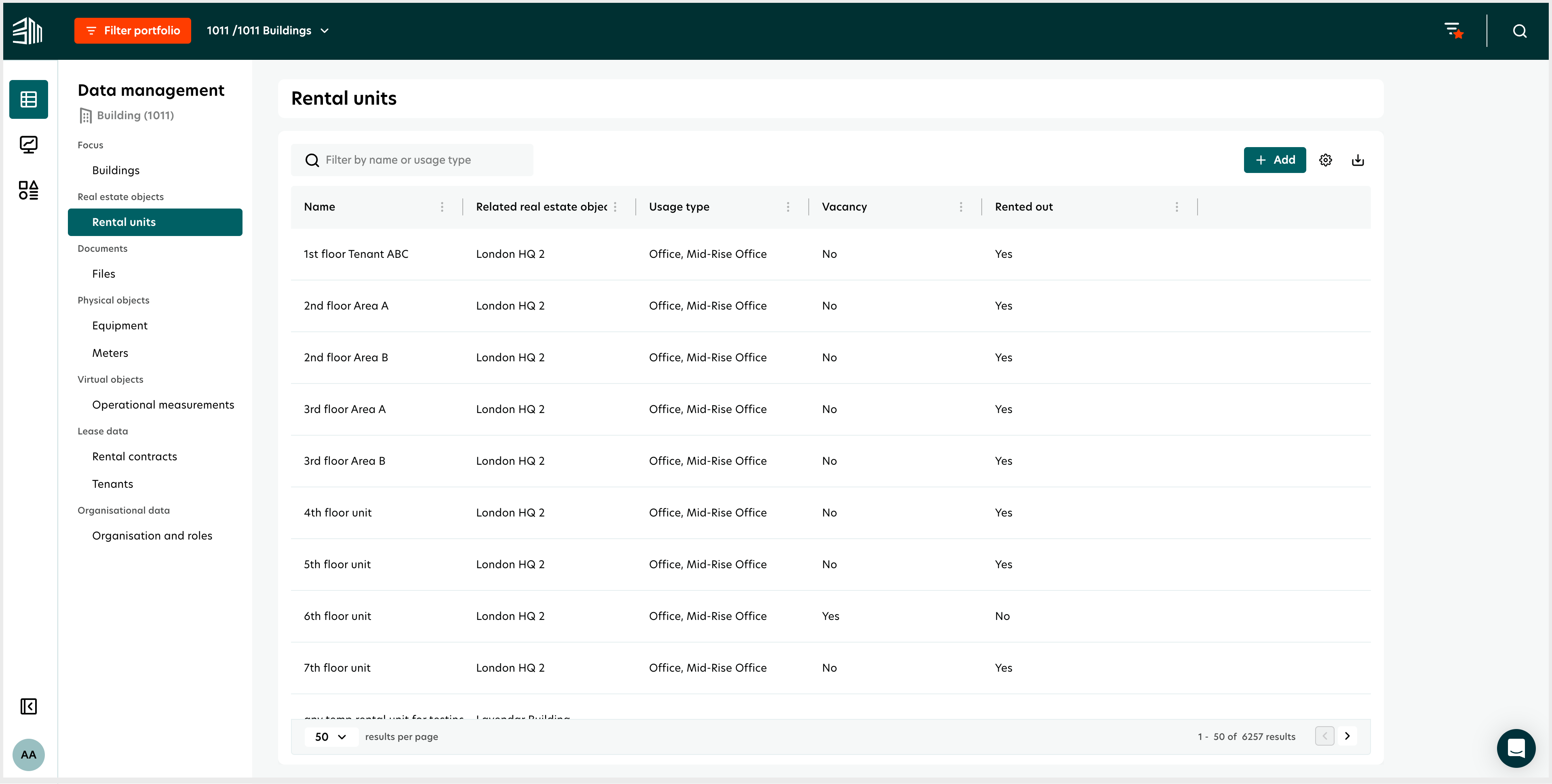Open the 1st floor Tenant ABC row
The width and height of the screenshot is (1552, 784).
click(830, 254)
